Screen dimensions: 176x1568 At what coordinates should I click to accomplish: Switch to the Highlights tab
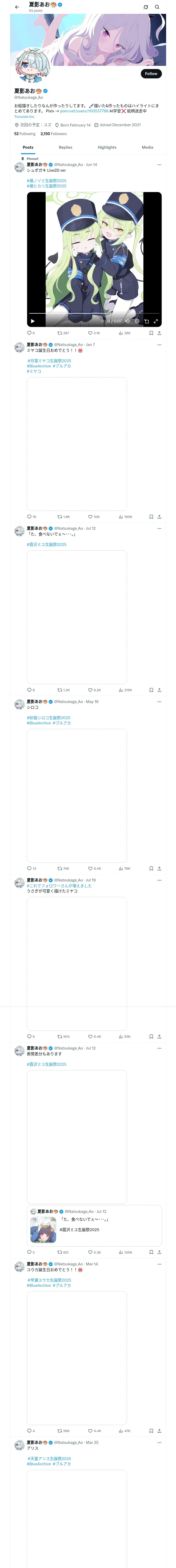[x=107, y=147]
